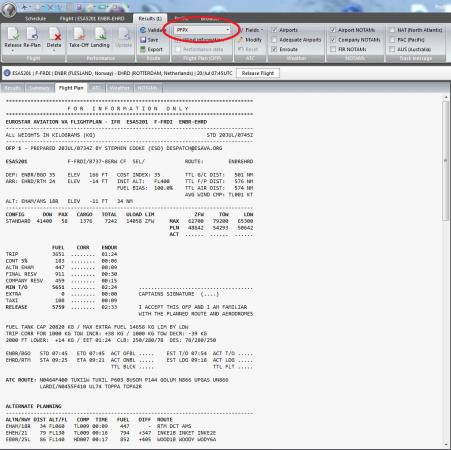Expand arrow beneath Release button
Viewport: 451px width, 450px height.
[13, 51]
